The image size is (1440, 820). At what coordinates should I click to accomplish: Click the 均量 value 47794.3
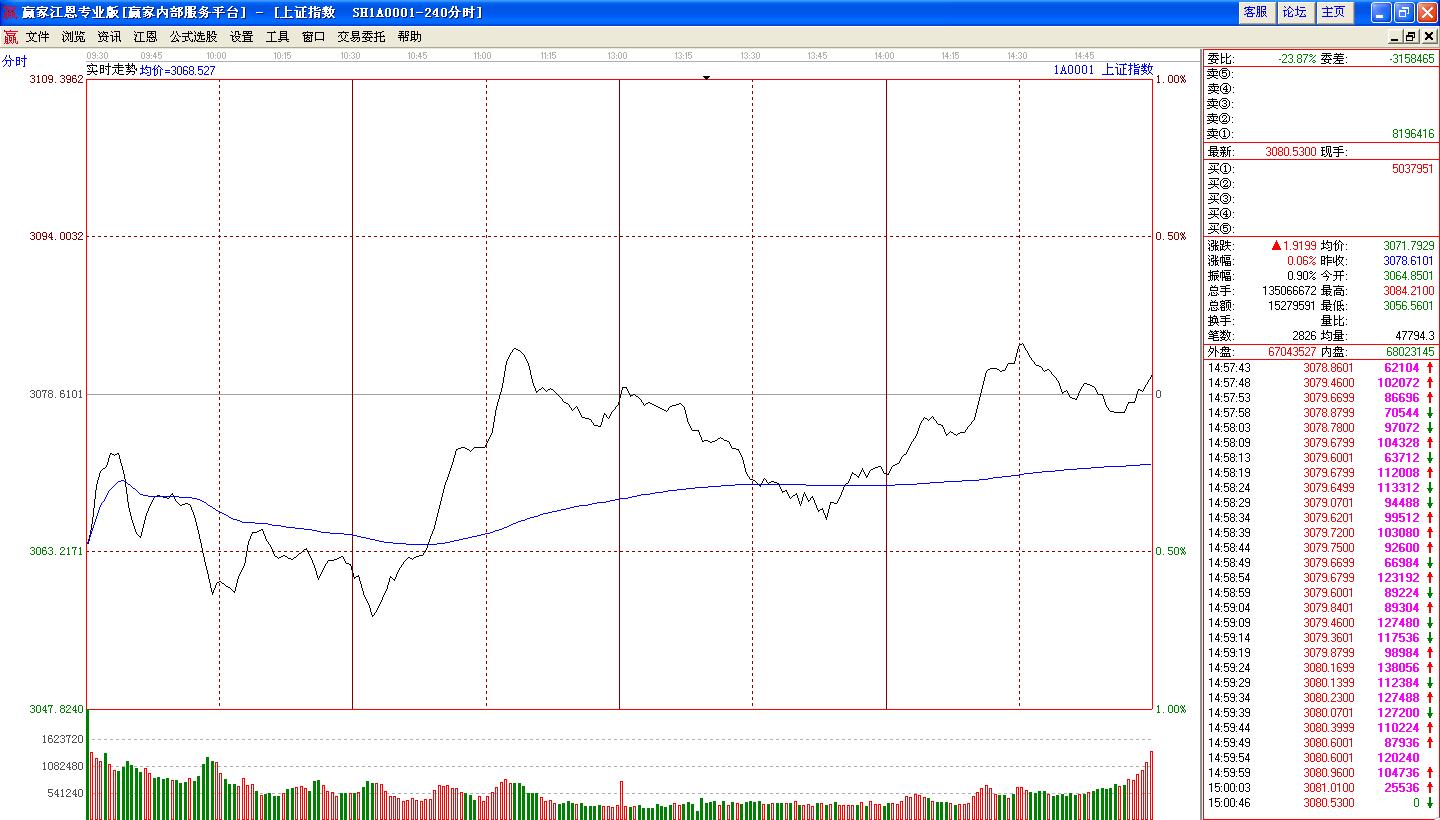tap(1415, 335)
